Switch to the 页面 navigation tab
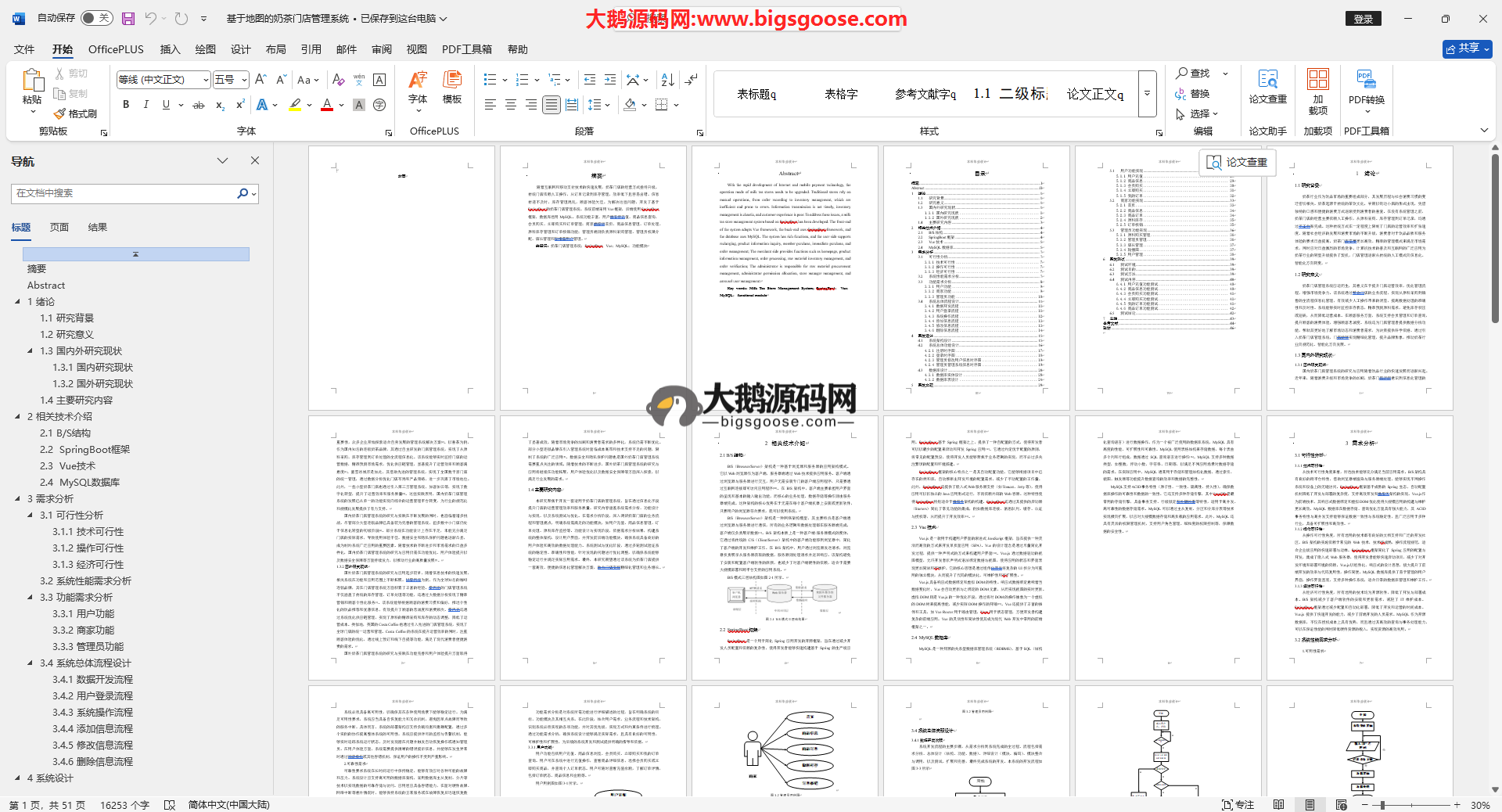Screen dimensions: 1502x812 59,228
